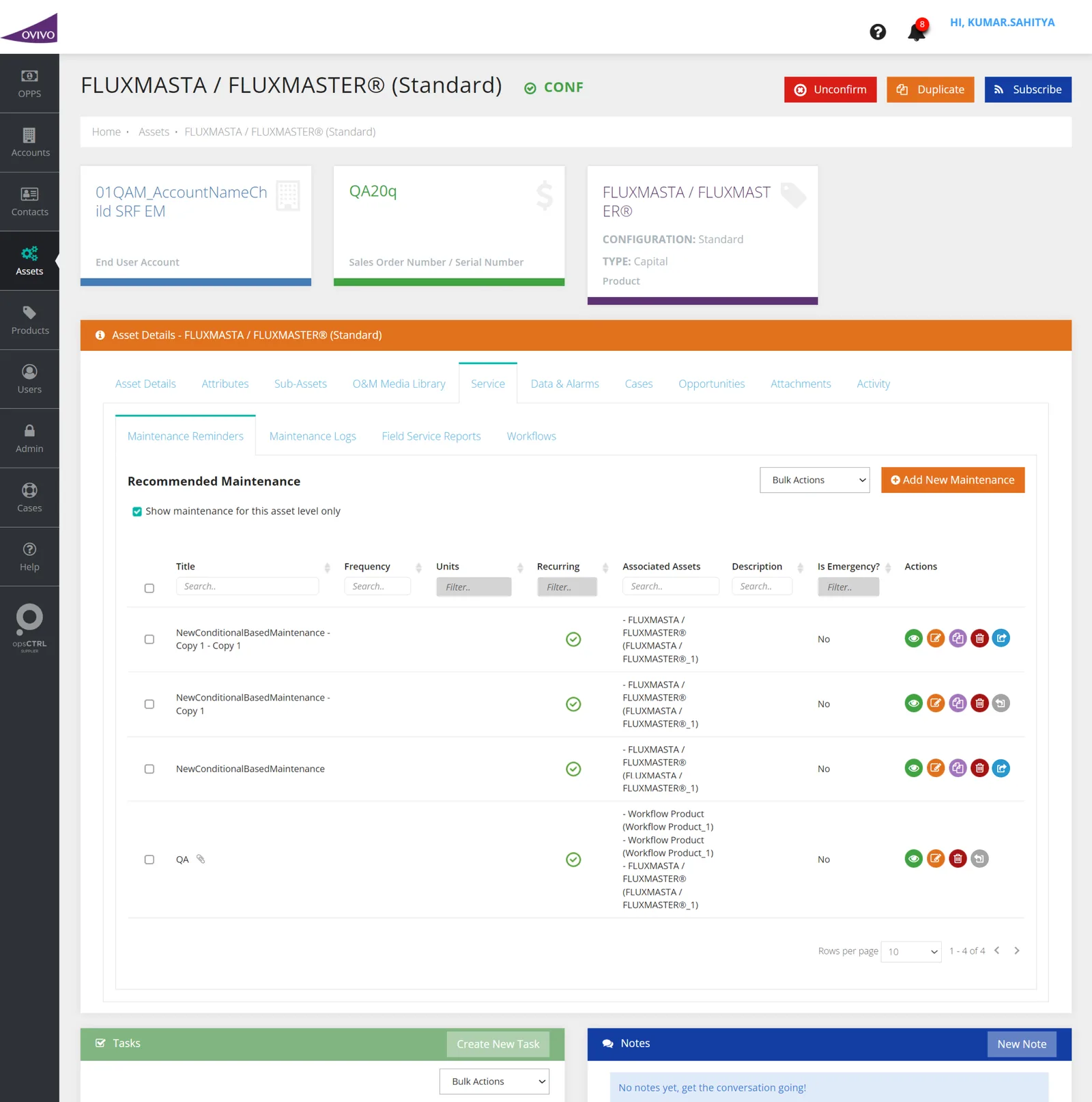Viewport: 1092px width, 1102px height.
Task: Go to OPPS in the sidebar
Action: [29, 84]
